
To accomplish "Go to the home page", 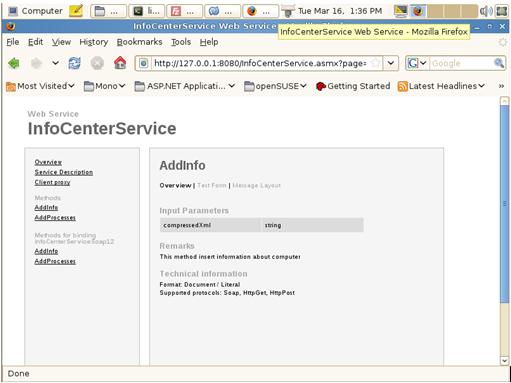I will [120, 63].
